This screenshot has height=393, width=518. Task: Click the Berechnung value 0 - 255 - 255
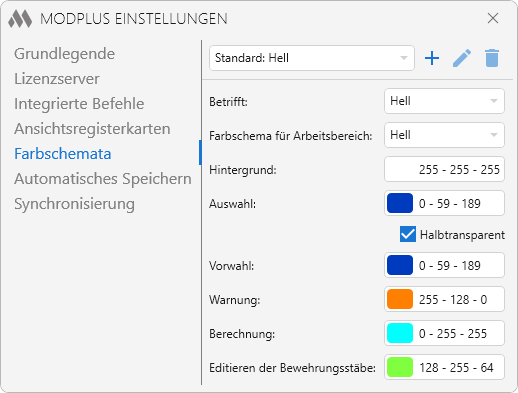453,334
